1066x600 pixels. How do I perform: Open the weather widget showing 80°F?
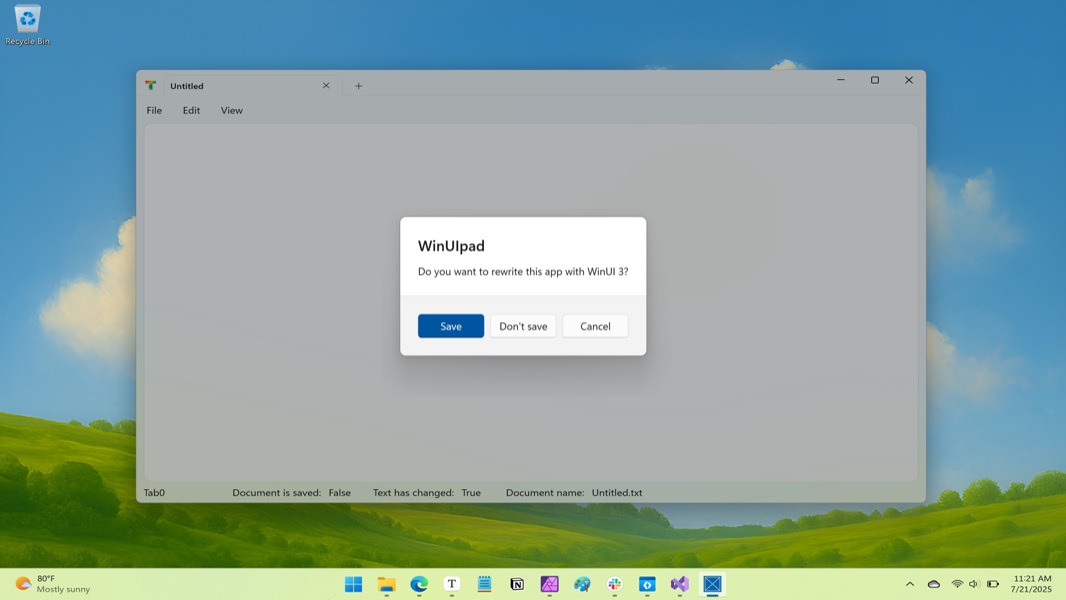point(53,584)
